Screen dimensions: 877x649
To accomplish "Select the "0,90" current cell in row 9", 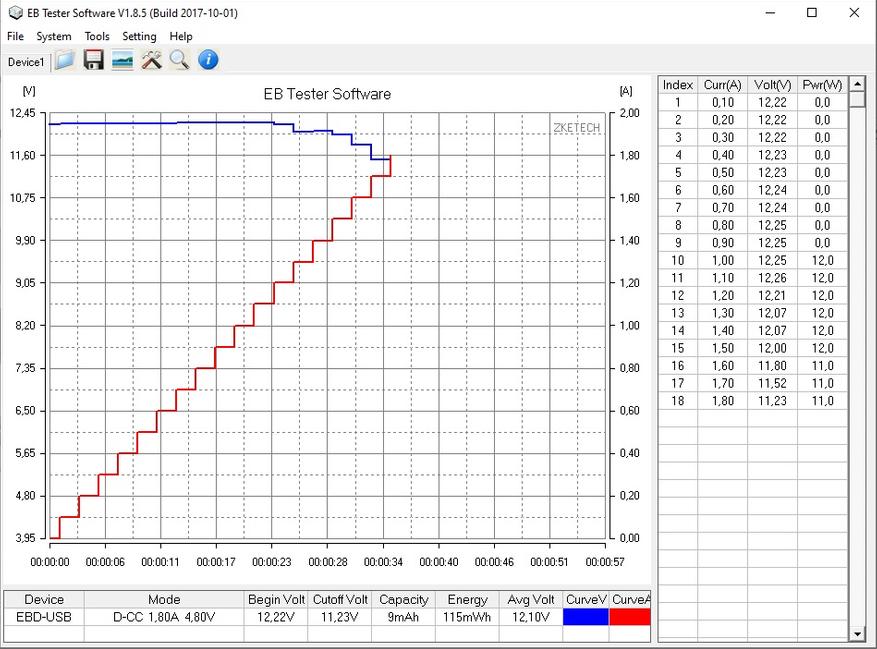I will pos(723,243).
